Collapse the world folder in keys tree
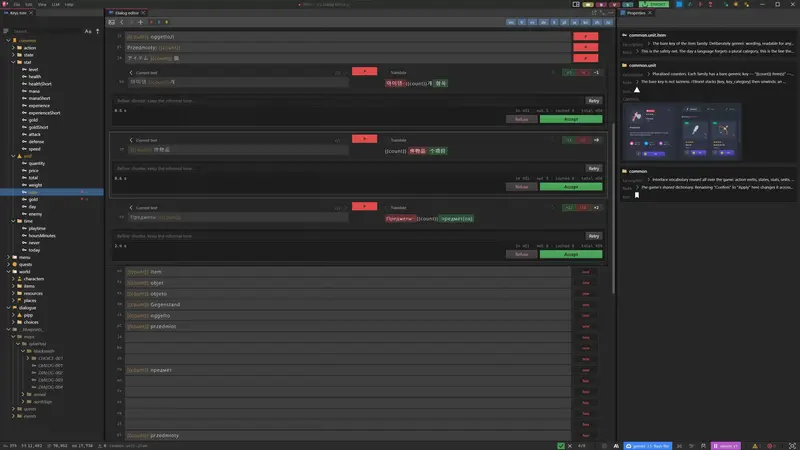The height and width of the screenshot is (450, 800). 9,272
